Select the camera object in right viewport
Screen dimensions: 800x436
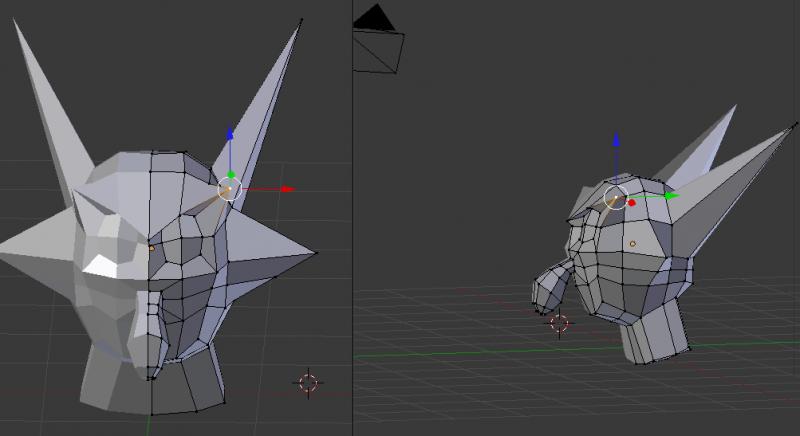click(x=379, y=39)
